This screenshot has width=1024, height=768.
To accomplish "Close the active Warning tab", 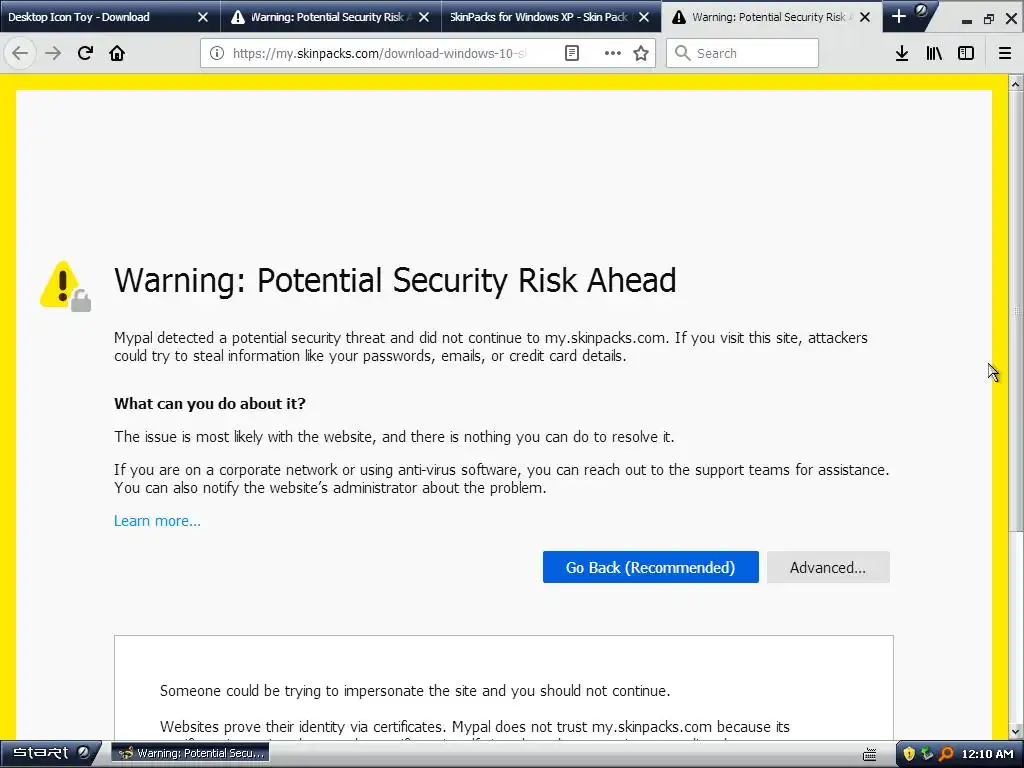I will tap(865, 17).
